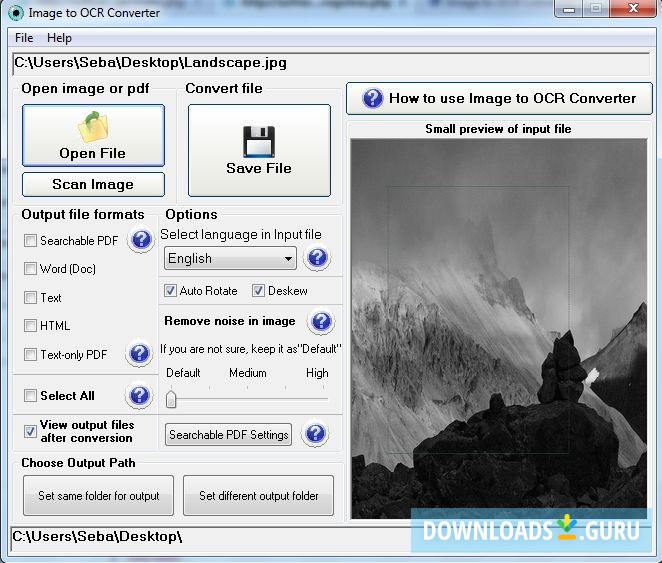Click help icon next to Select All
This screenshot has width=662, height=563.
139,395
